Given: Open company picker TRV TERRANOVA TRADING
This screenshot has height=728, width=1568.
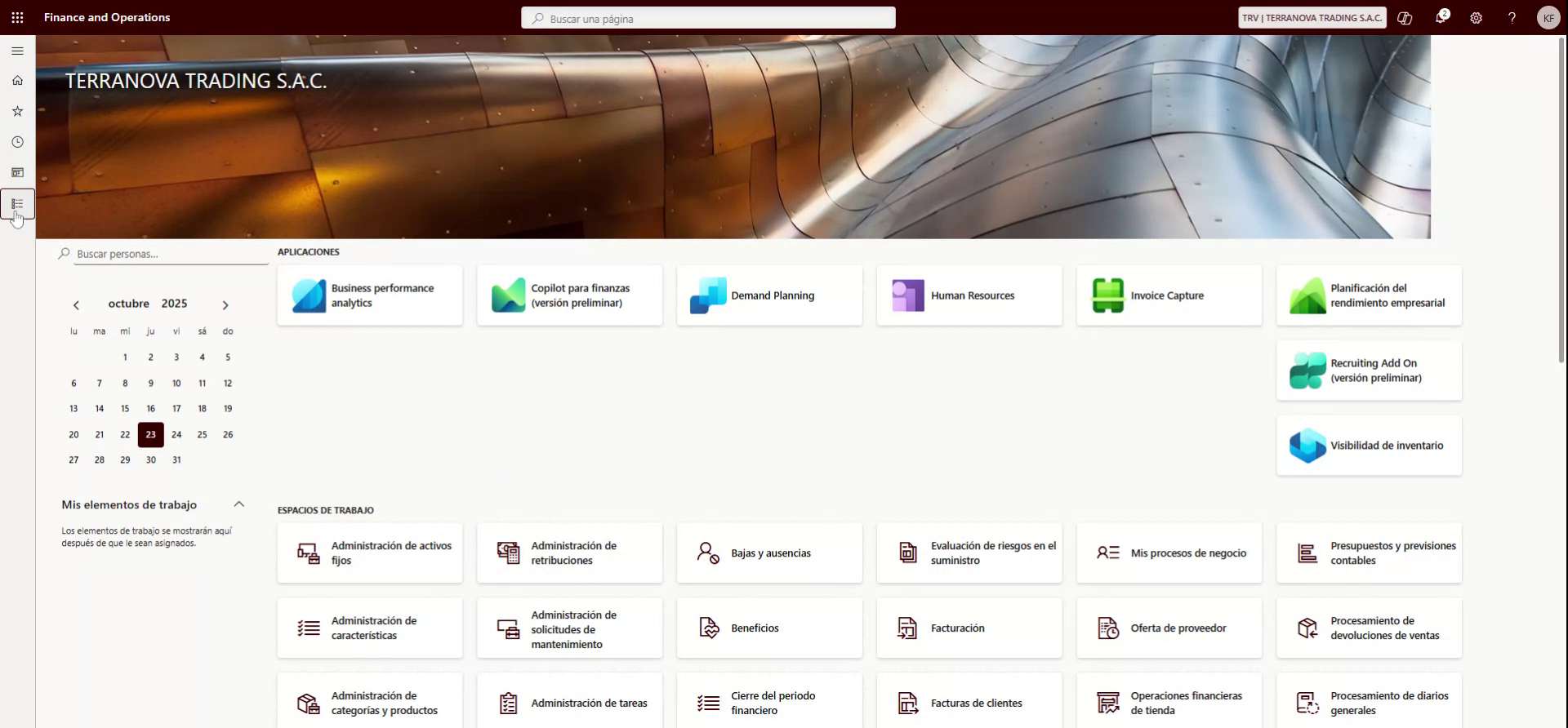Looking at the screenshot, I should [1312, 18].
